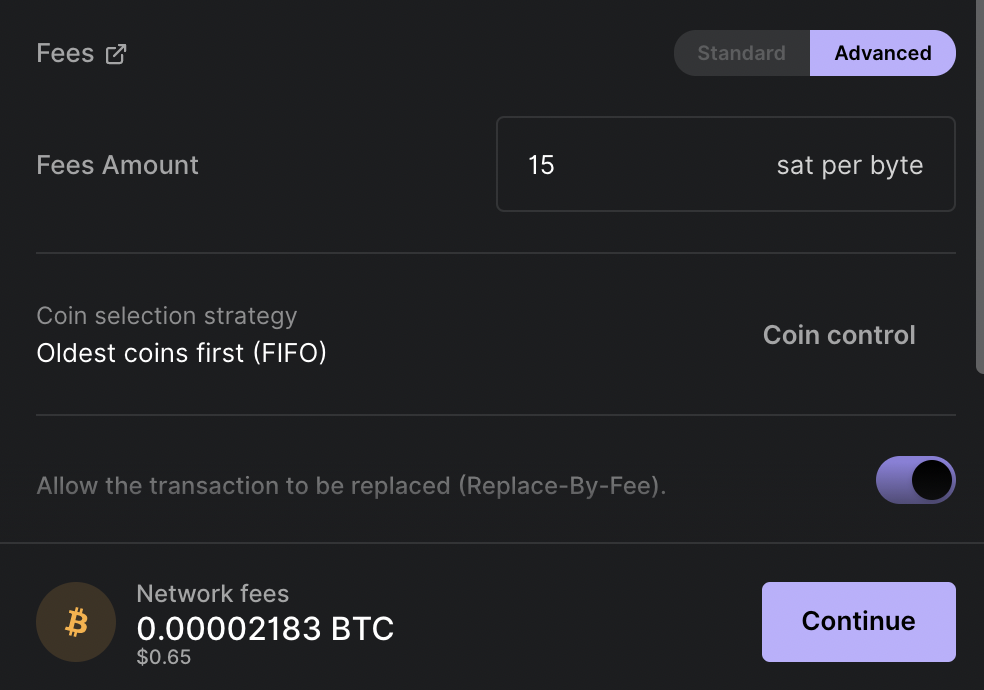The image size is (984, 690).
Task: Open the Coin control option
Action: point(839,335)
